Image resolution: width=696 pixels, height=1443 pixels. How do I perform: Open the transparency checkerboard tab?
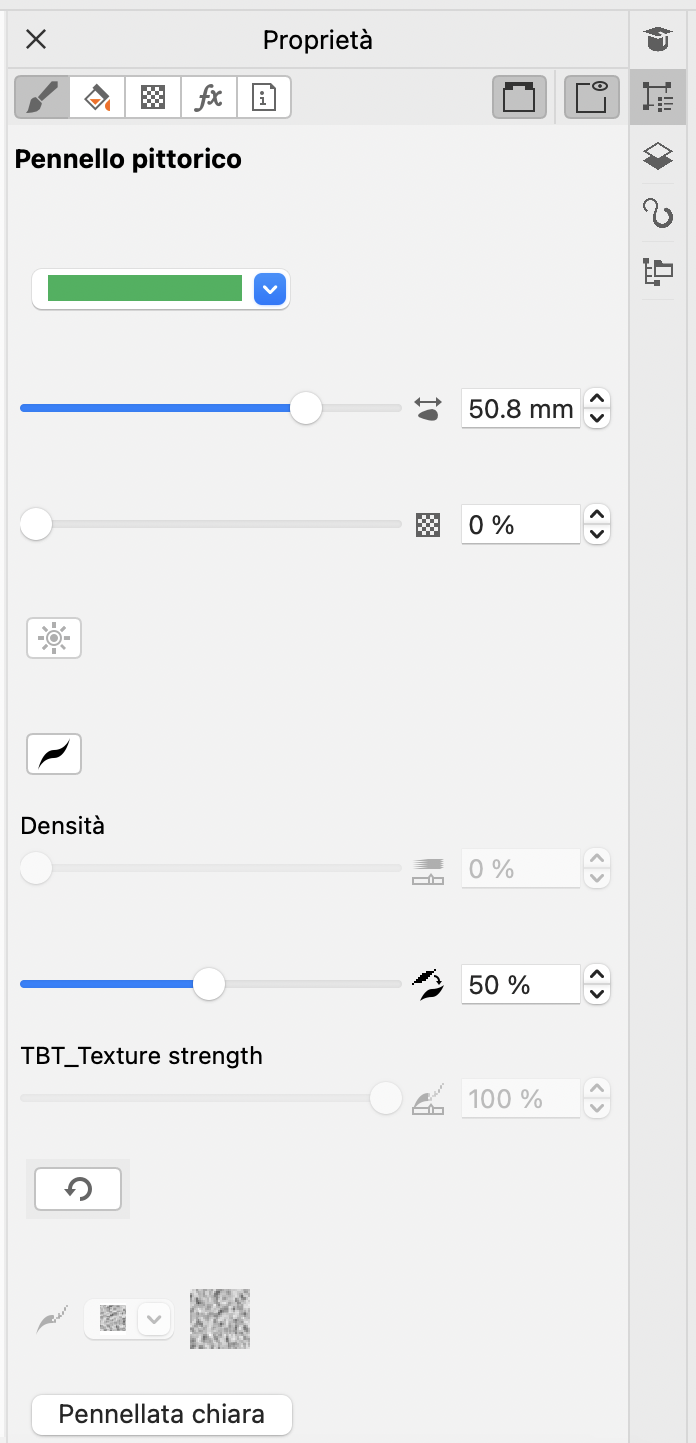point(153,98)
